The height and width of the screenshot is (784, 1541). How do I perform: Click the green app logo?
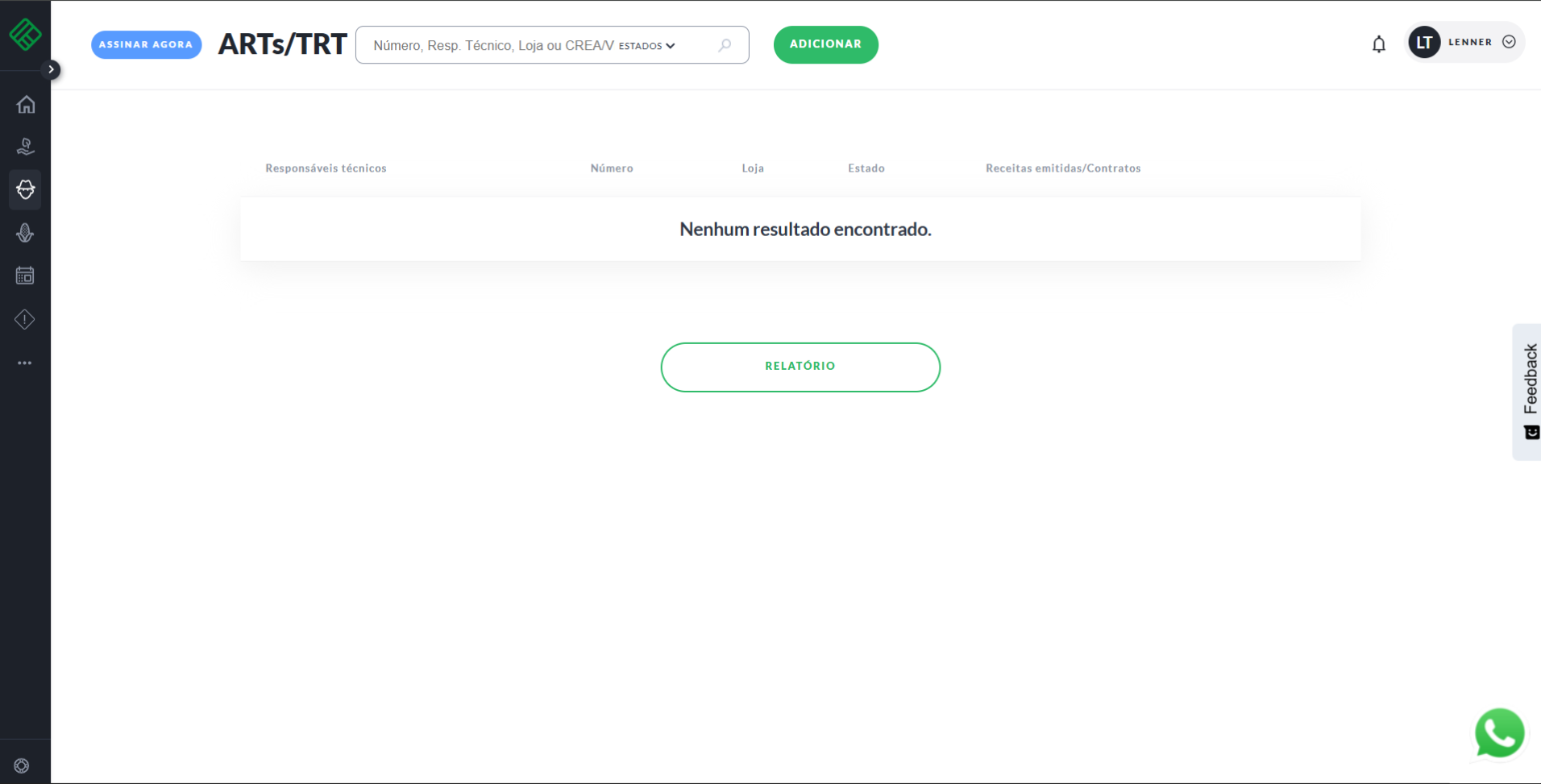[25, 35]
